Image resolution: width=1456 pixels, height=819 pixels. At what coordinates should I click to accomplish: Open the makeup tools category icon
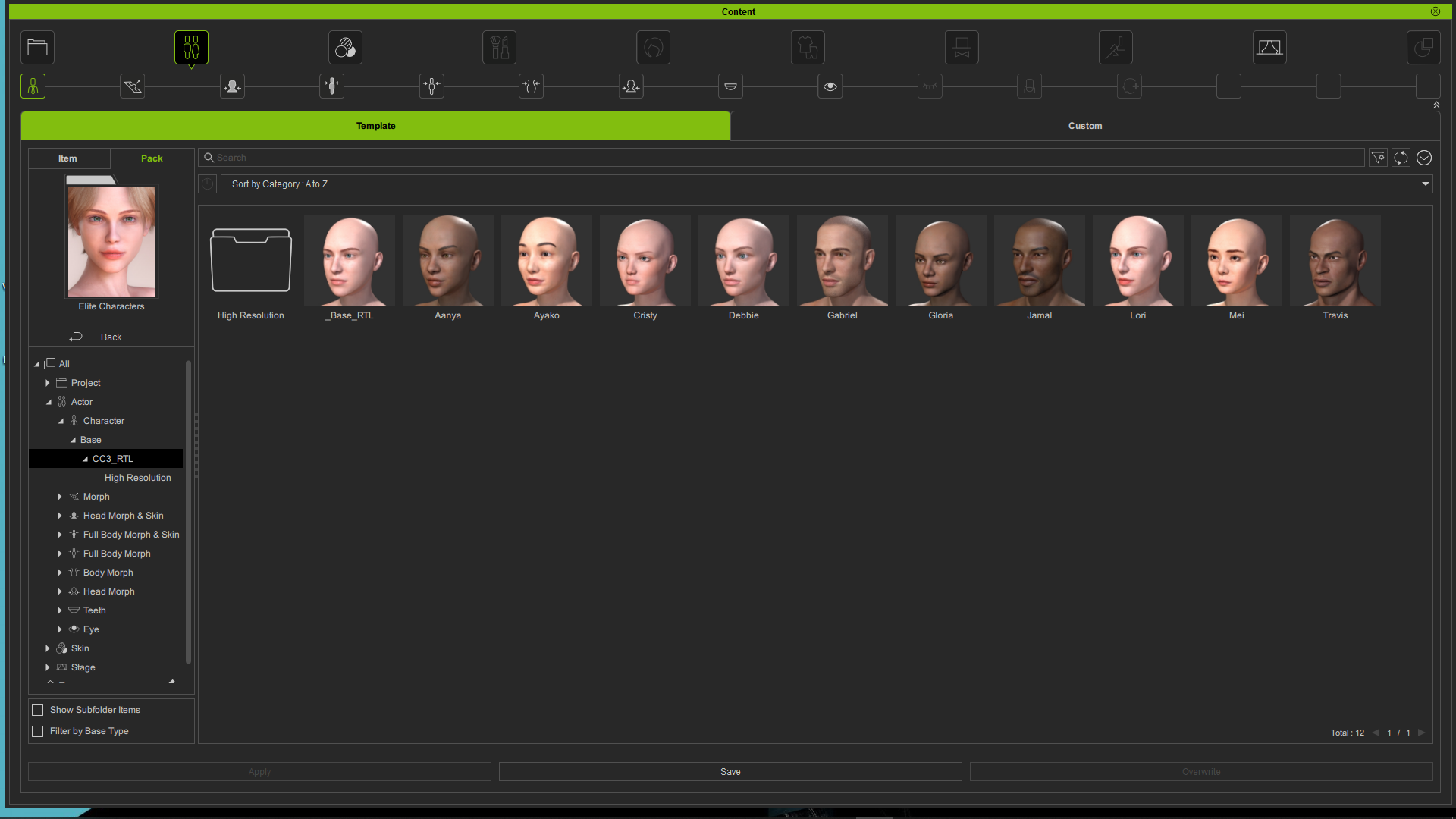coord(499,48)
